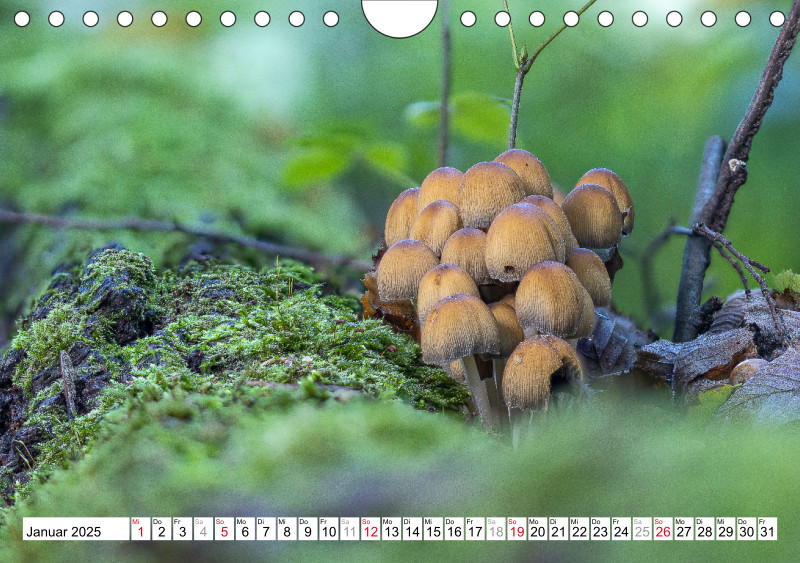Select Wednesday 15 cell
The width and height of the screenshot is (800, 563).
click(433, 529)
